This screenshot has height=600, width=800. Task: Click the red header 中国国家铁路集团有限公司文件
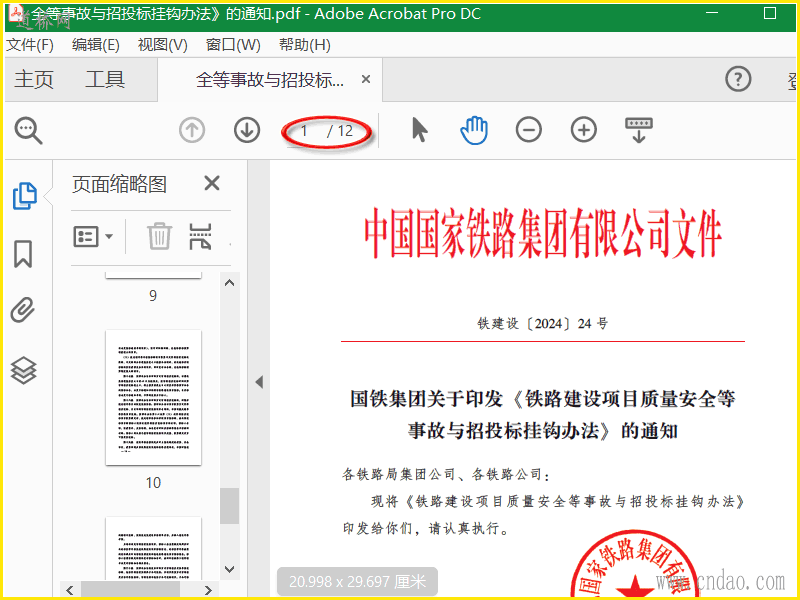pyautogui.click(x=543, y=233)
